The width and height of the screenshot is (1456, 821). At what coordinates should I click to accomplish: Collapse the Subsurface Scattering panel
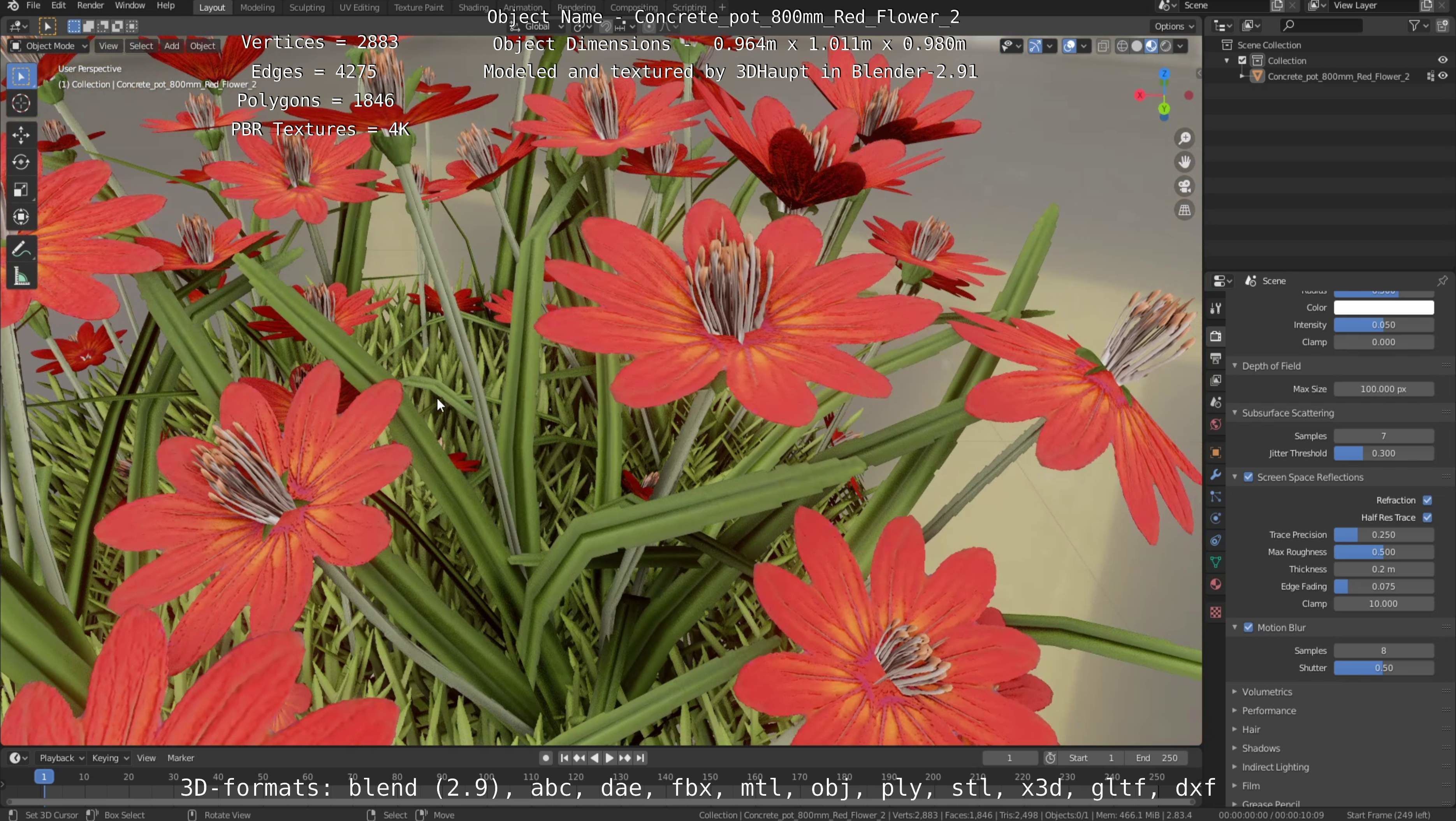tap(1287, 413)
